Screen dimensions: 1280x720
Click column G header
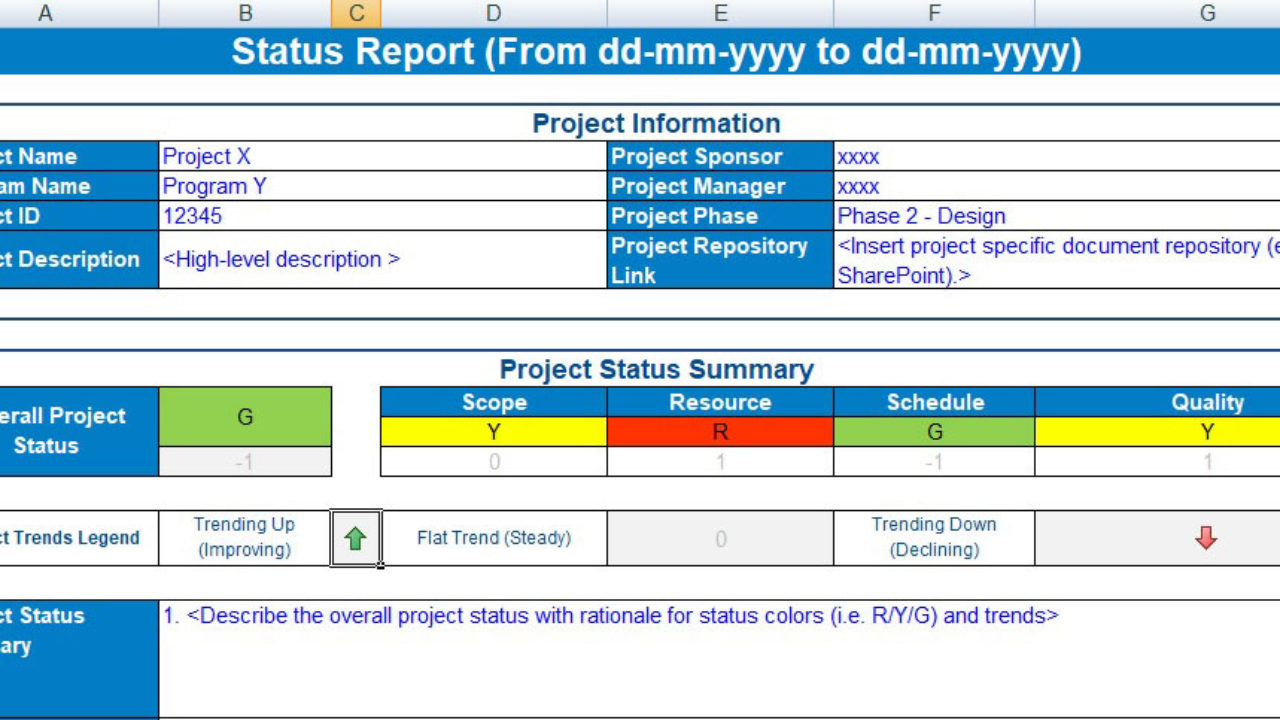[x=1207, y=14]
